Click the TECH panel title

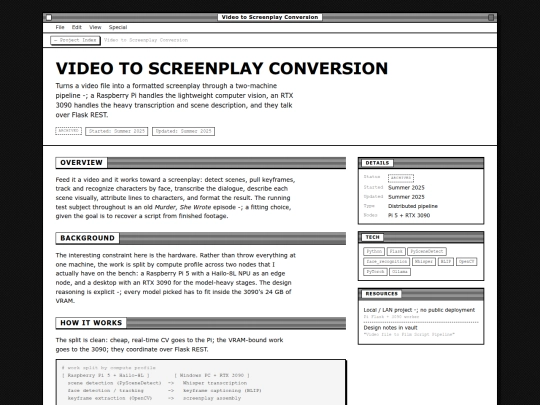pyautogui.click(x=372, y=237)
